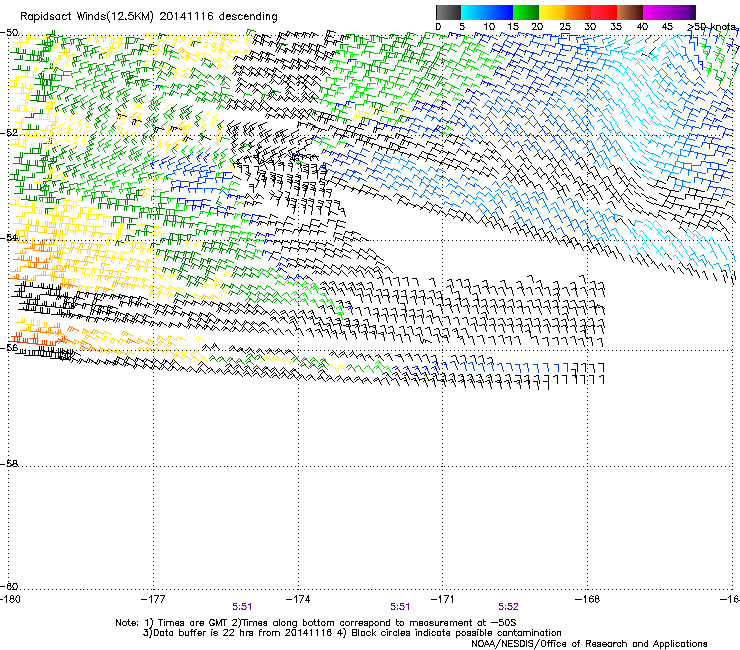Click the -52 latitude axis label
Screen dimensions: 740x650
[9, 133]
